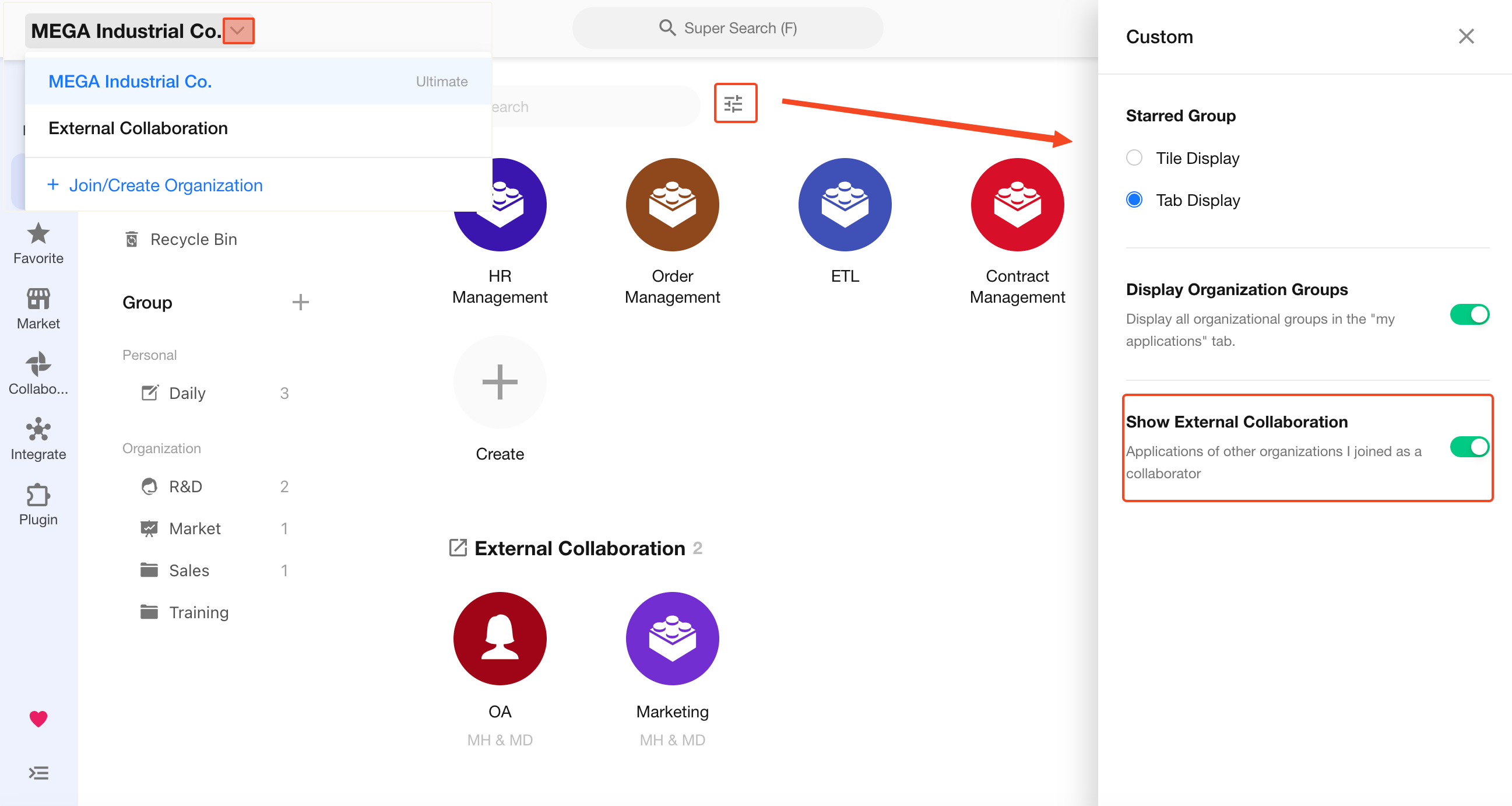Select Tab Display radio option
Image resolution: width=1512 pixels, height=806 pixels.
click(x=1134, y=200)
